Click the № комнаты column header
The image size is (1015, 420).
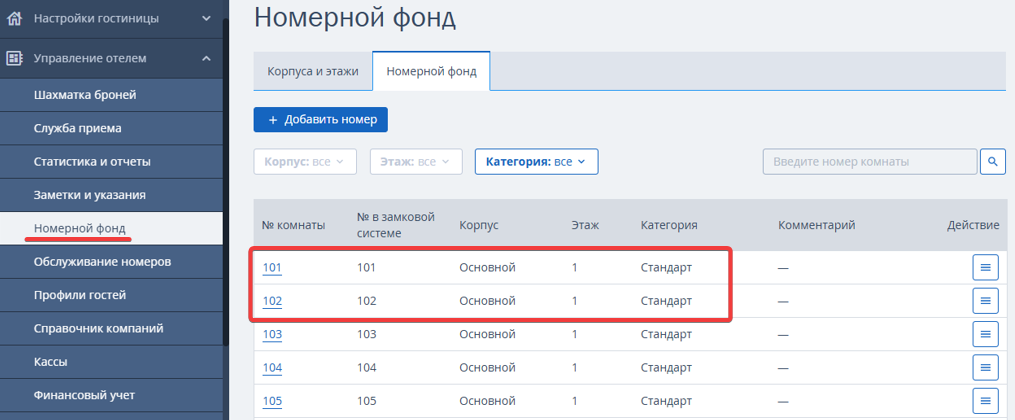pos(293,225)
